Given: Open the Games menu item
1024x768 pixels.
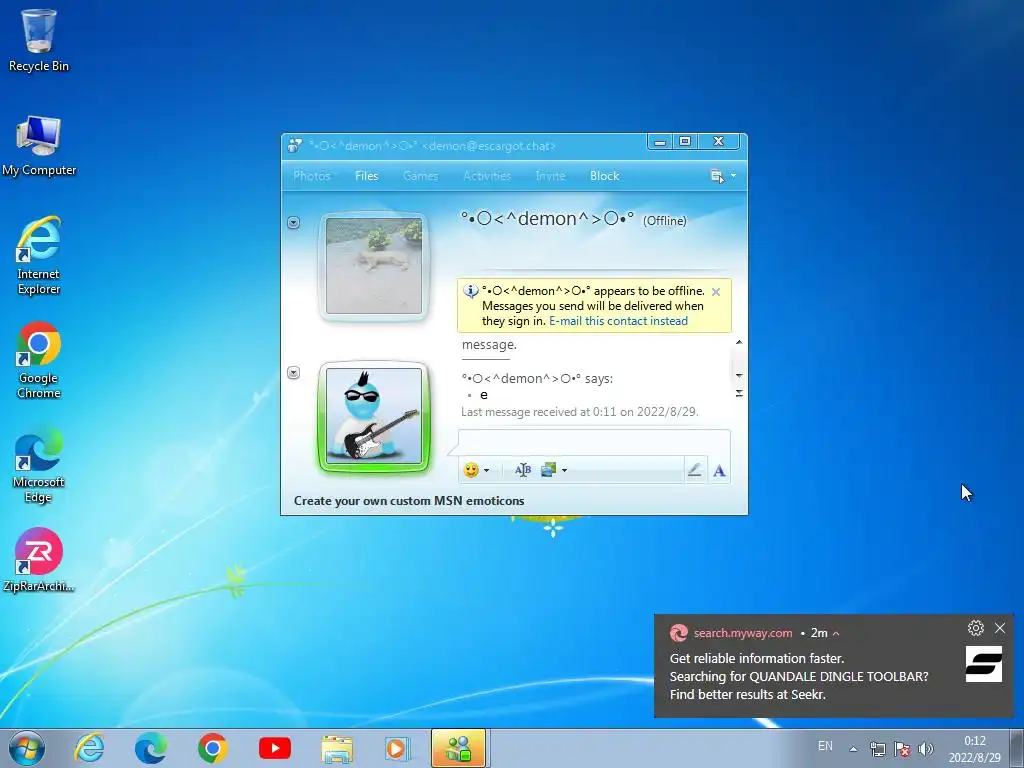Looking at the screenshot, I should [421, 176].
